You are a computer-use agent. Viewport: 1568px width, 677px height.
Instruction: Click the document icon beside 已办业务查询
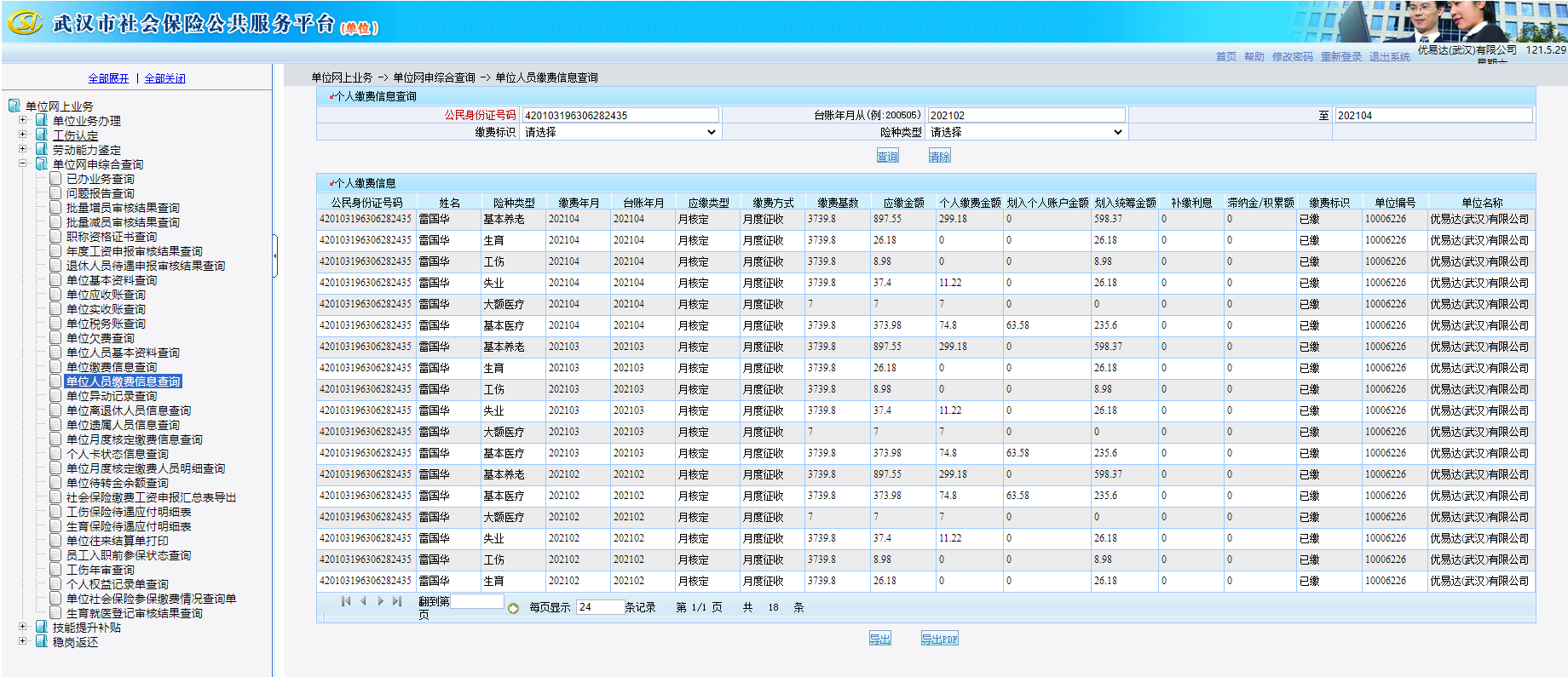55,179
